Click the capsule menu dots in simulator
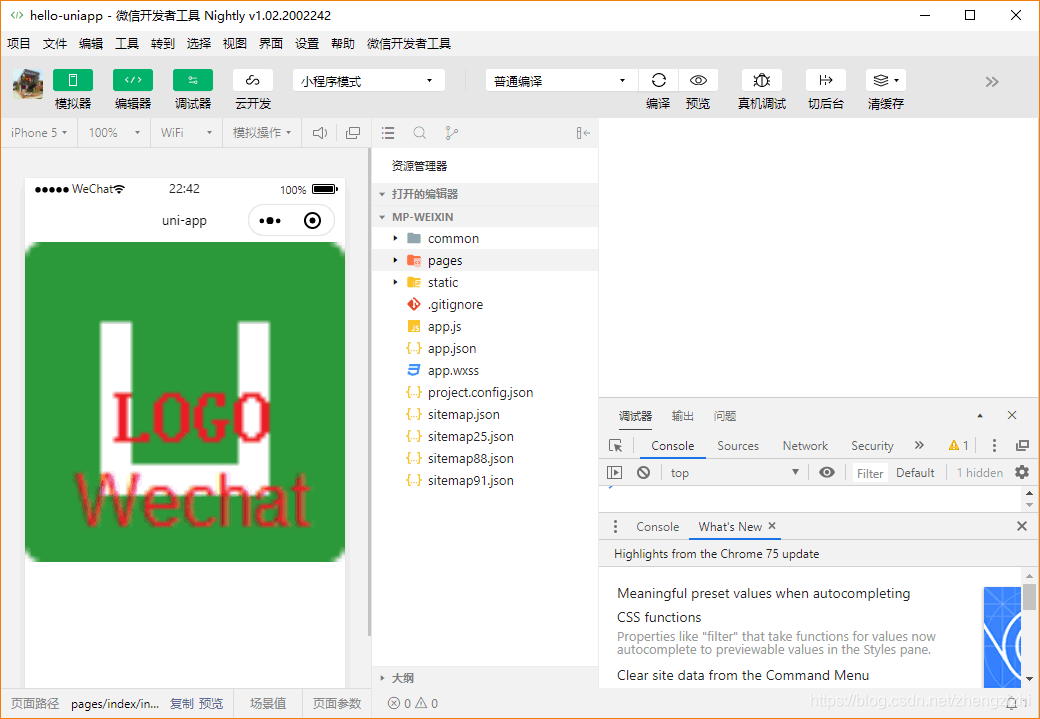Screen dimensions: 1040x719 click(270, 220)
